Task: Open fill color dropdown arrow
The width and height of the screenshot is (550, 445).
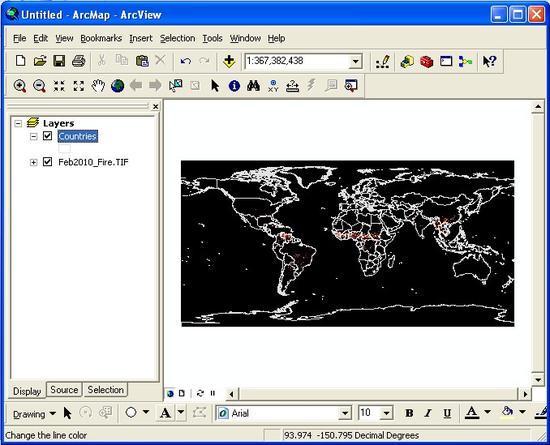Action: (x=523, y=412)
